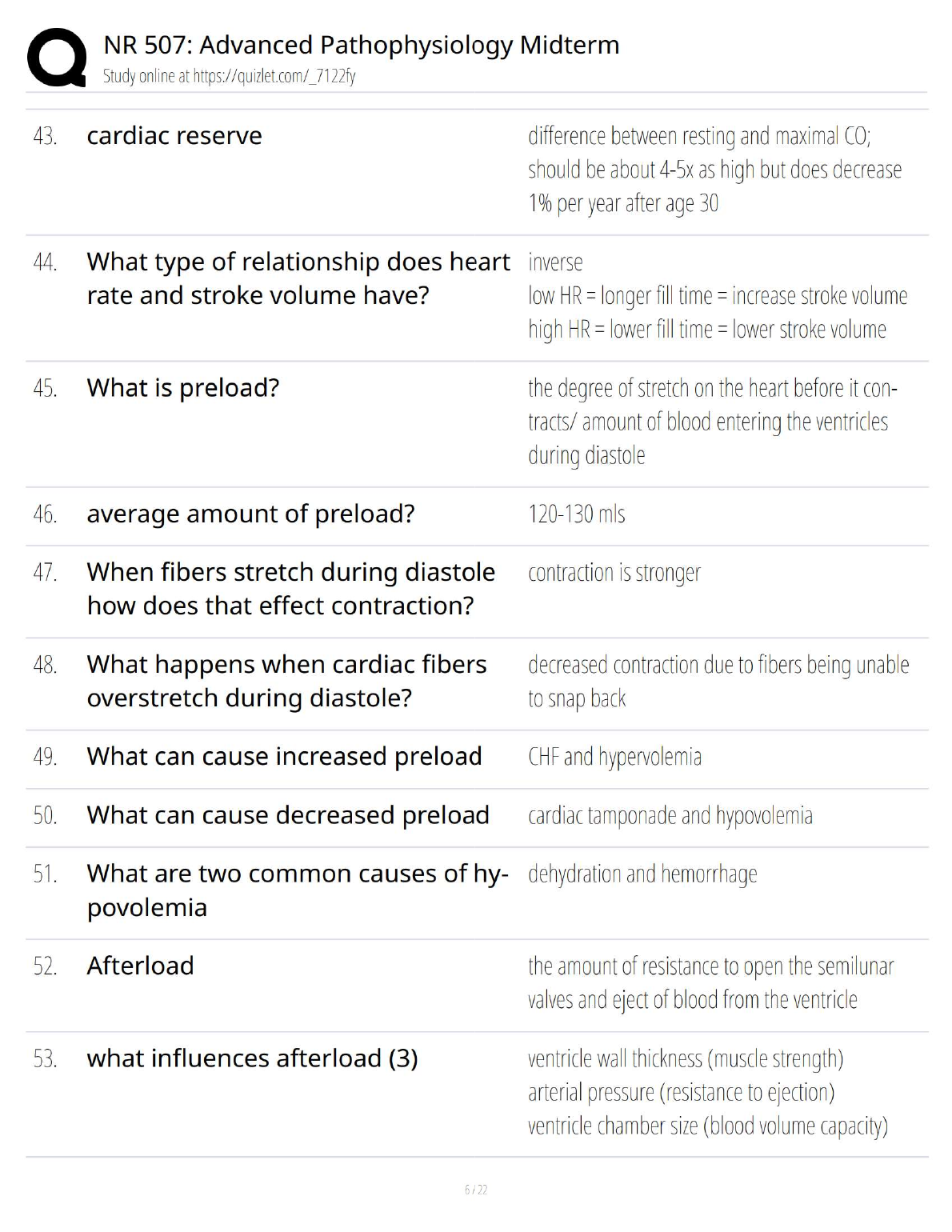Image resolution: width=952 pixels, height=1232 pixels.
Task: Select "what influences afterload (3)" question
Action: click(x=252, y=1058)
